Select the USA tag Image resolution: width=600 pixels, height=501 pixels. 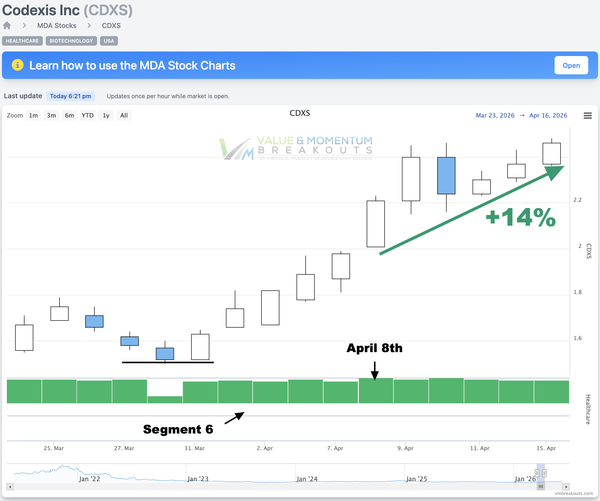(109, 41)
